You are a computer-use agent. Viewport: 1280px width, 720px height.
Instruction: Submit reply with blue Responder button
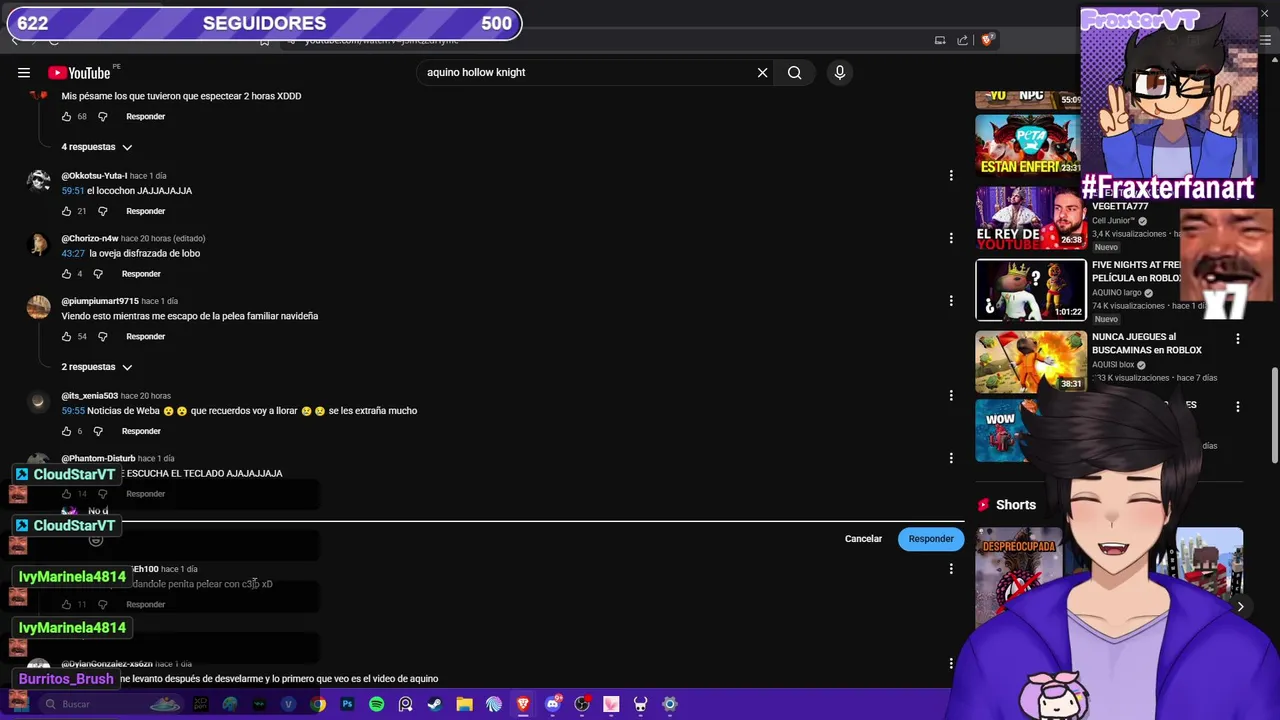click(931, 539)
